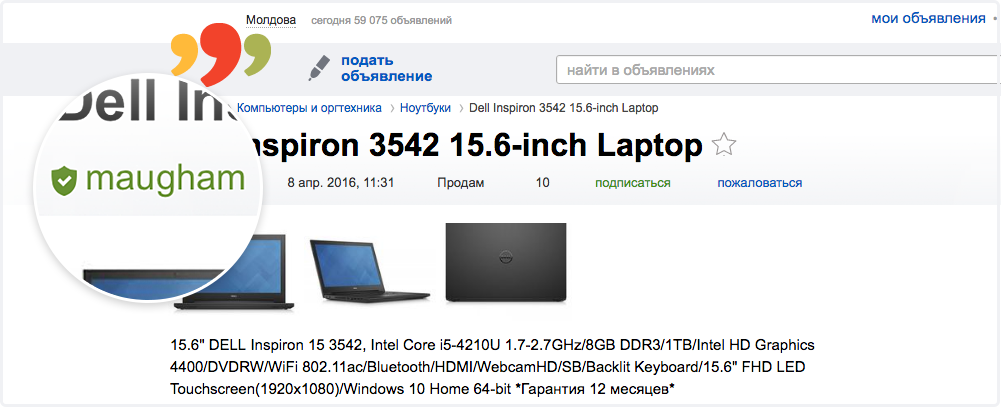The height and width of the screenshot is (407, 1001).
Task: Open the laptop lid back-view thumbnail
Action: [x=506, y=262]
